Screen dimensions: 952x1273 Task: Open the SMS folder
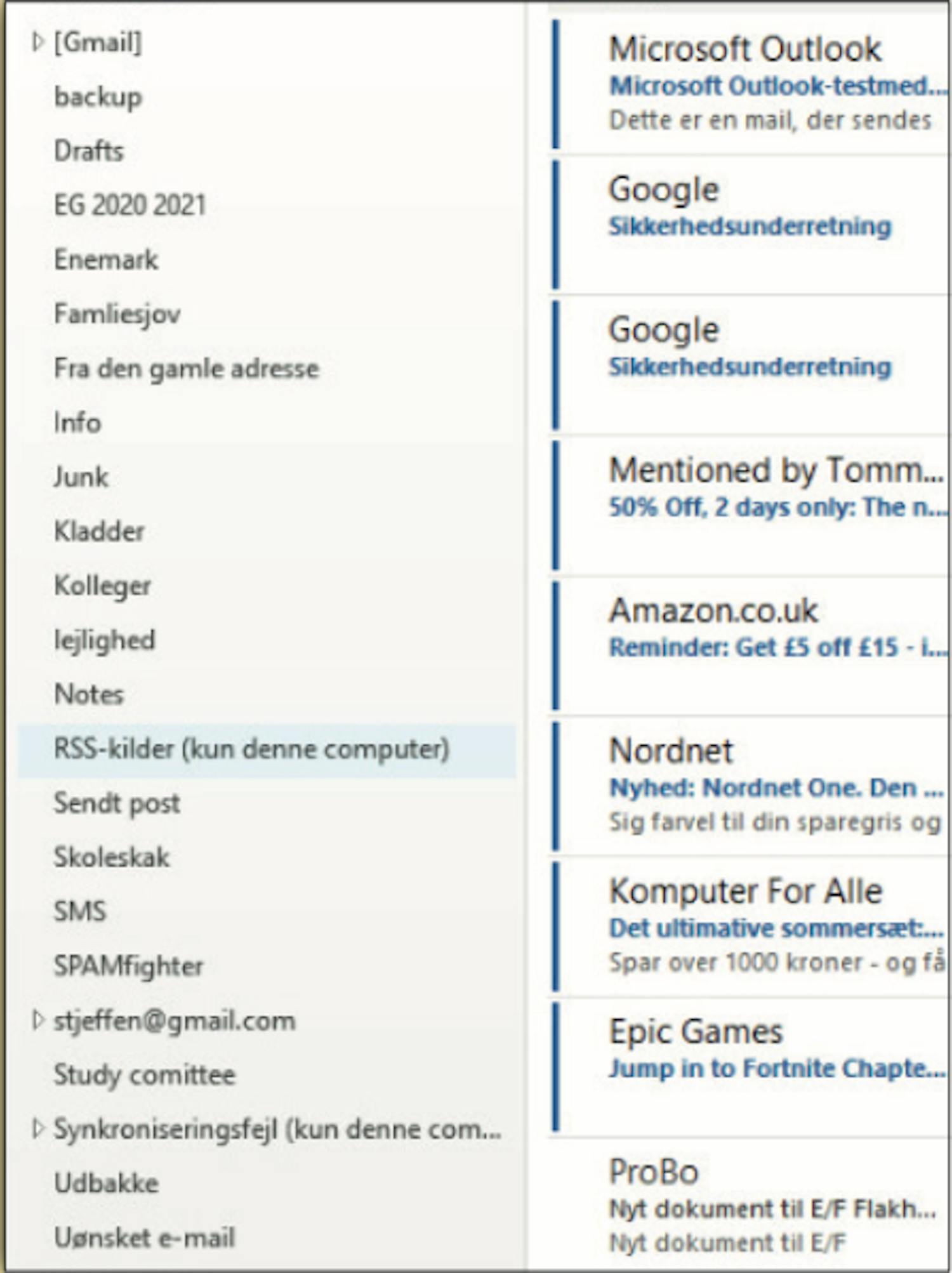[80, 911]
